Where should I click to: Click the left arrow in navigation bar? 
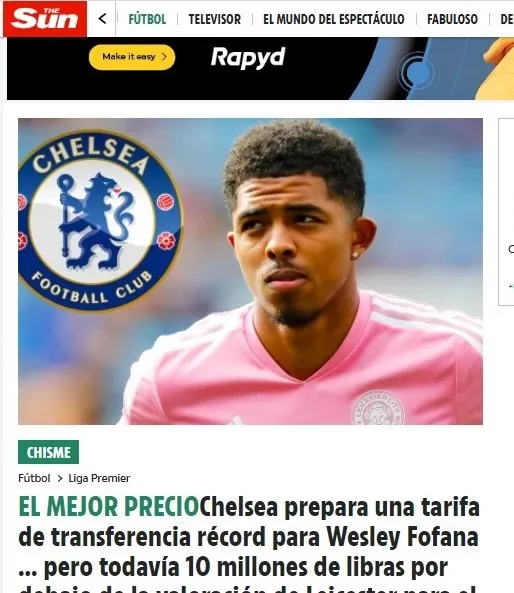click(102, 19)
